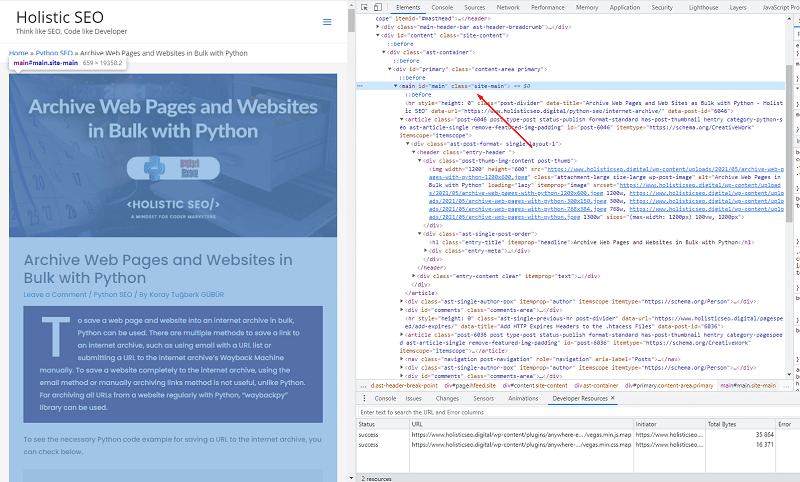Click breadcrumb main#main.site-main
Screen dimensions: 800x482
tap(748, 386)
